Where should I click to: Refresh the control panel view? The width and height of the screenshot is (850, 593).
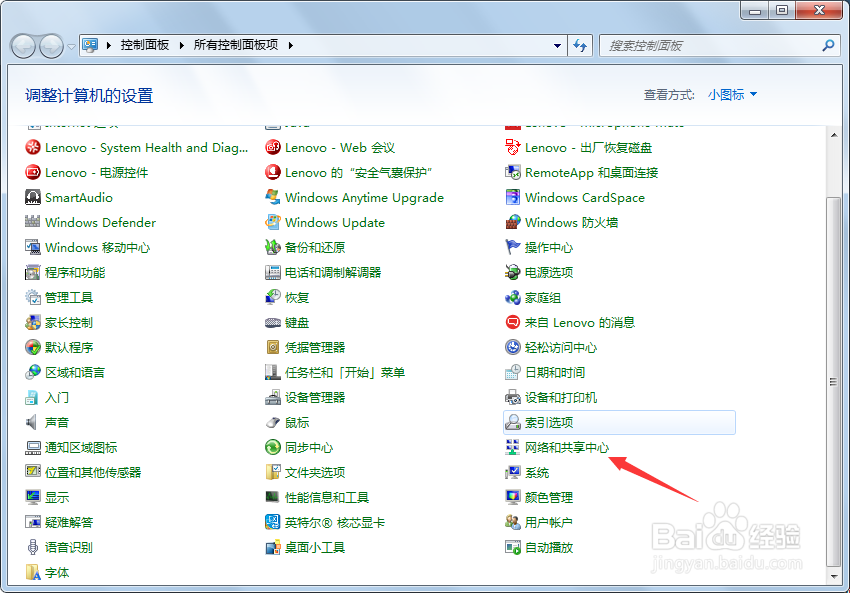pos(580,46)
